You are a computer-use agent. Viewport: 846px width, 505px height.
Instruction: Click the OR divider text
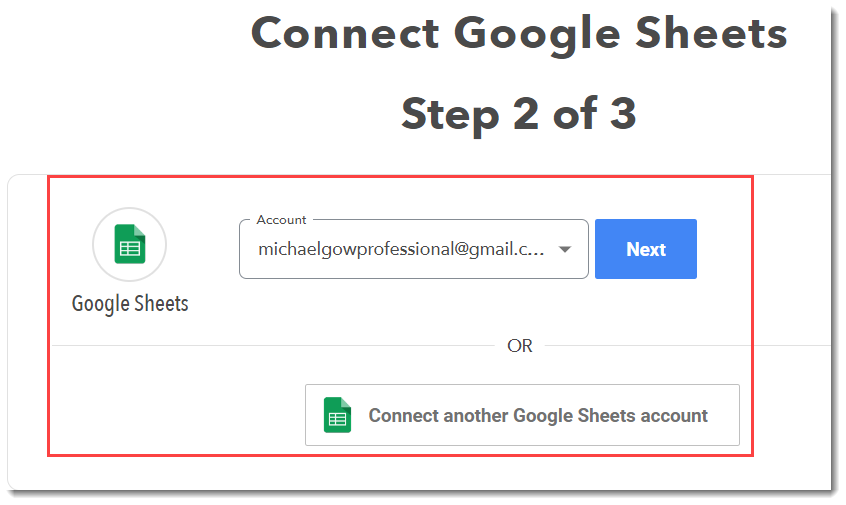pyautogui.click(x=520, y=346)
